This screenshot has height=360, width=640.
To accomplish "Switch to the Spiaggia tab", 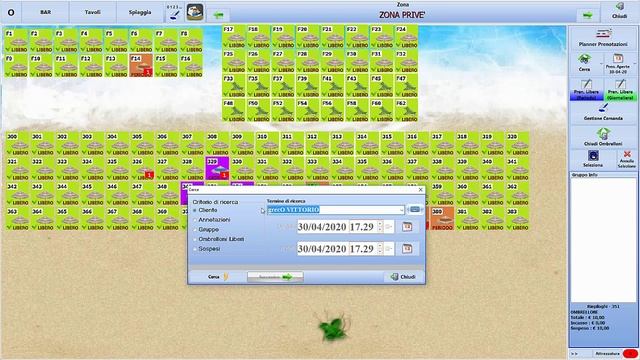I will coord(140,12).
